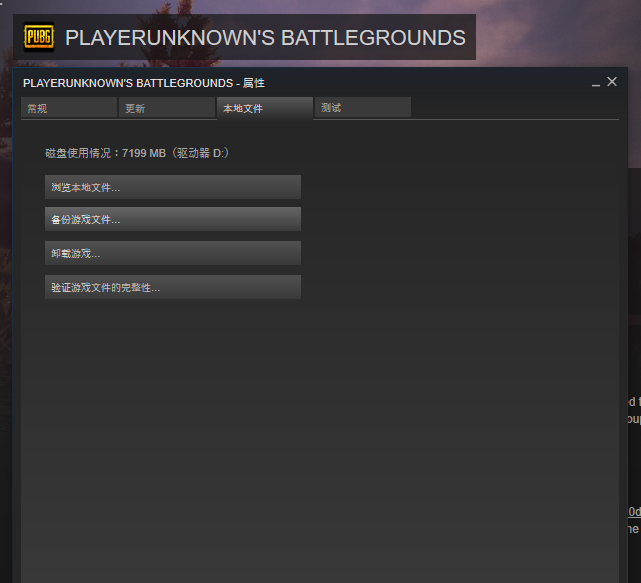Select the 本地文件 tab

coord(265,108)
